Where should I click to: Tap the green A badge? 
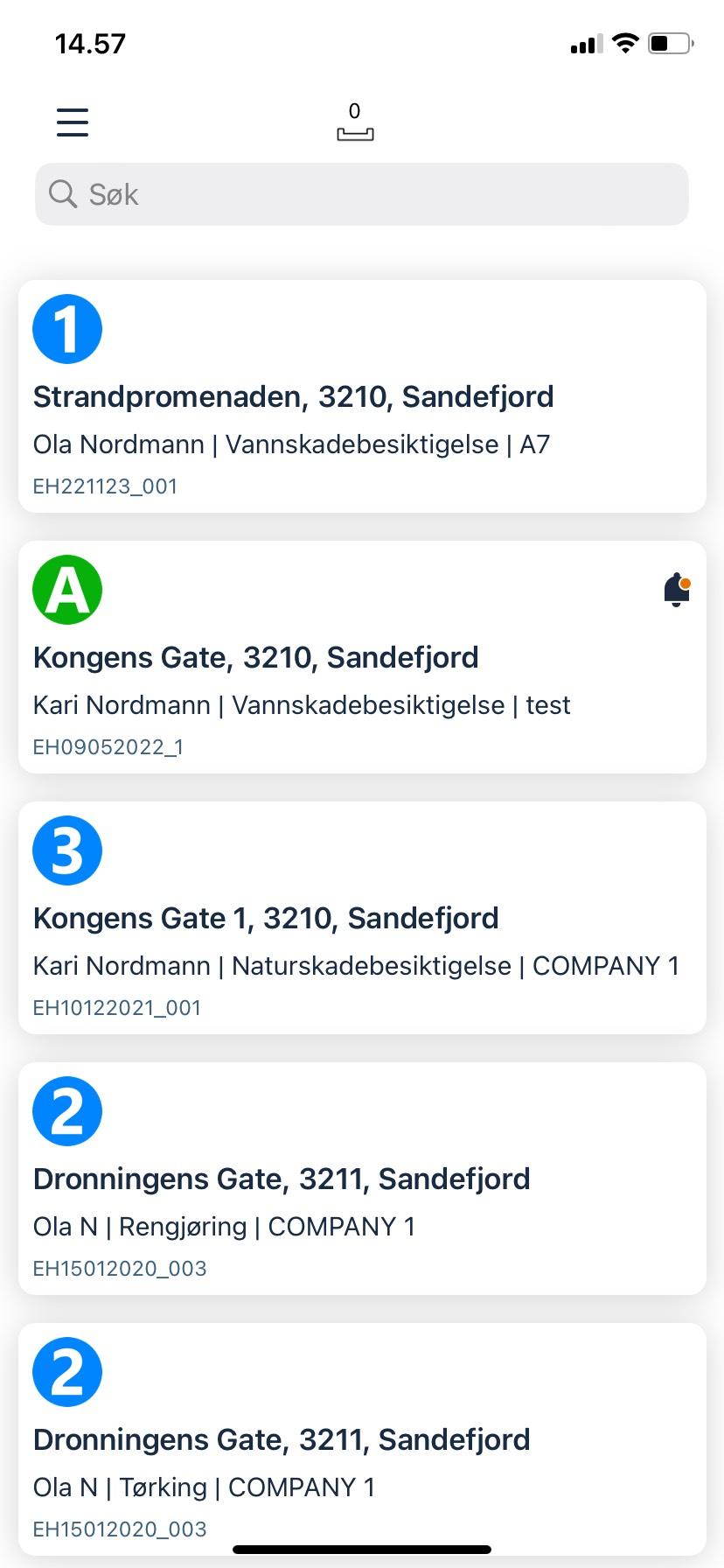67,590
